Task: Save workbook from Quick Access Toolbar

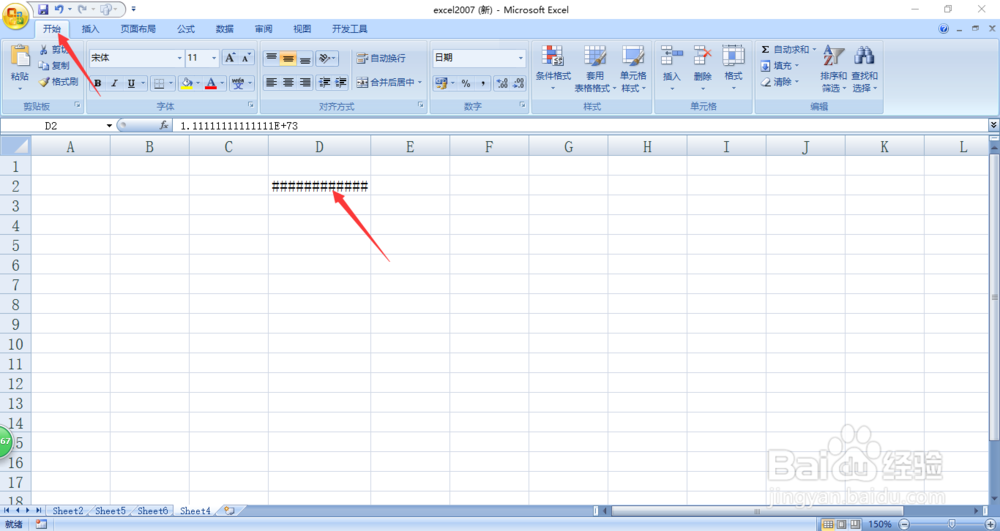Action: point(43,10)
